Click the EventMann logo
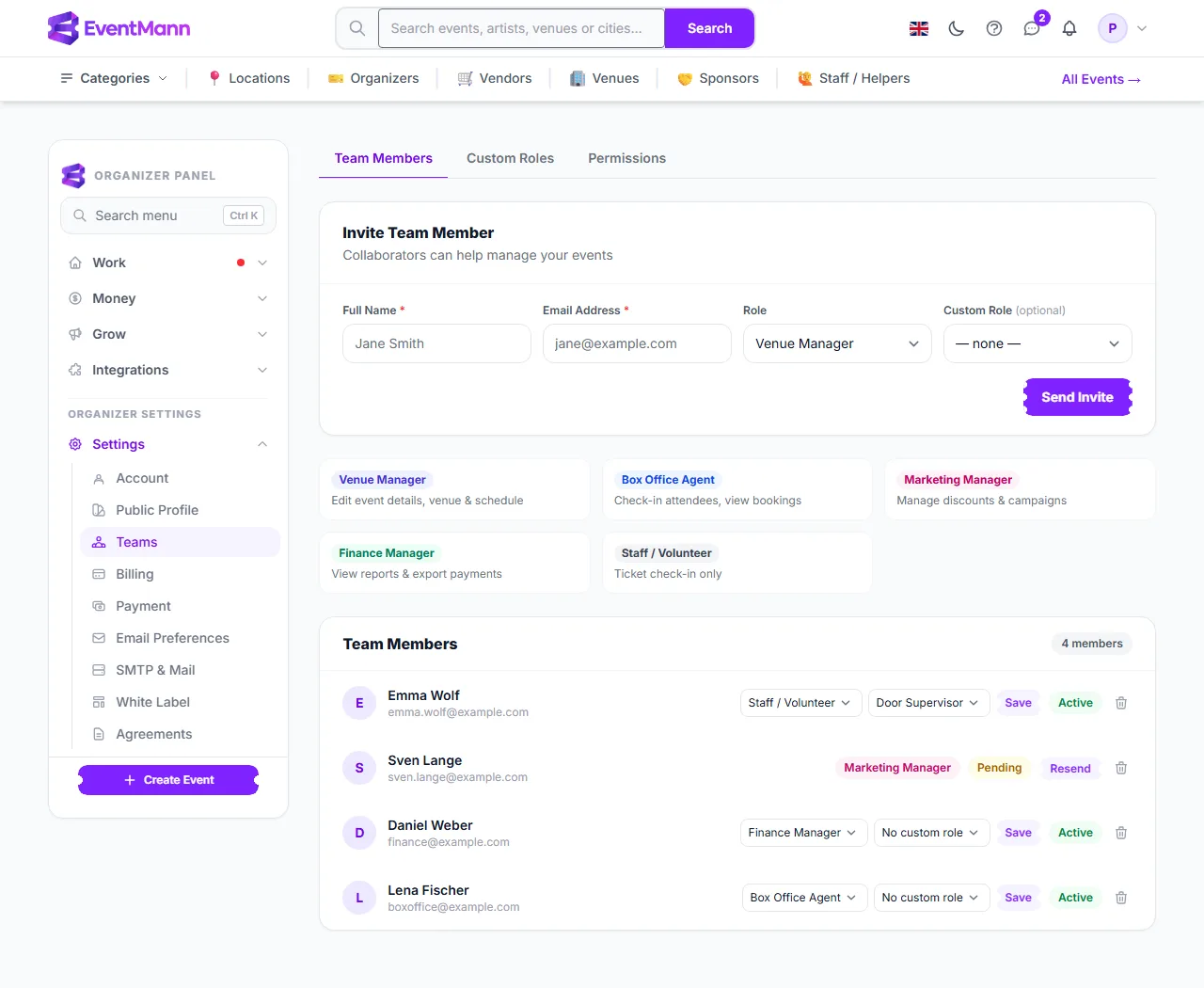 click(x=119, y=28)
